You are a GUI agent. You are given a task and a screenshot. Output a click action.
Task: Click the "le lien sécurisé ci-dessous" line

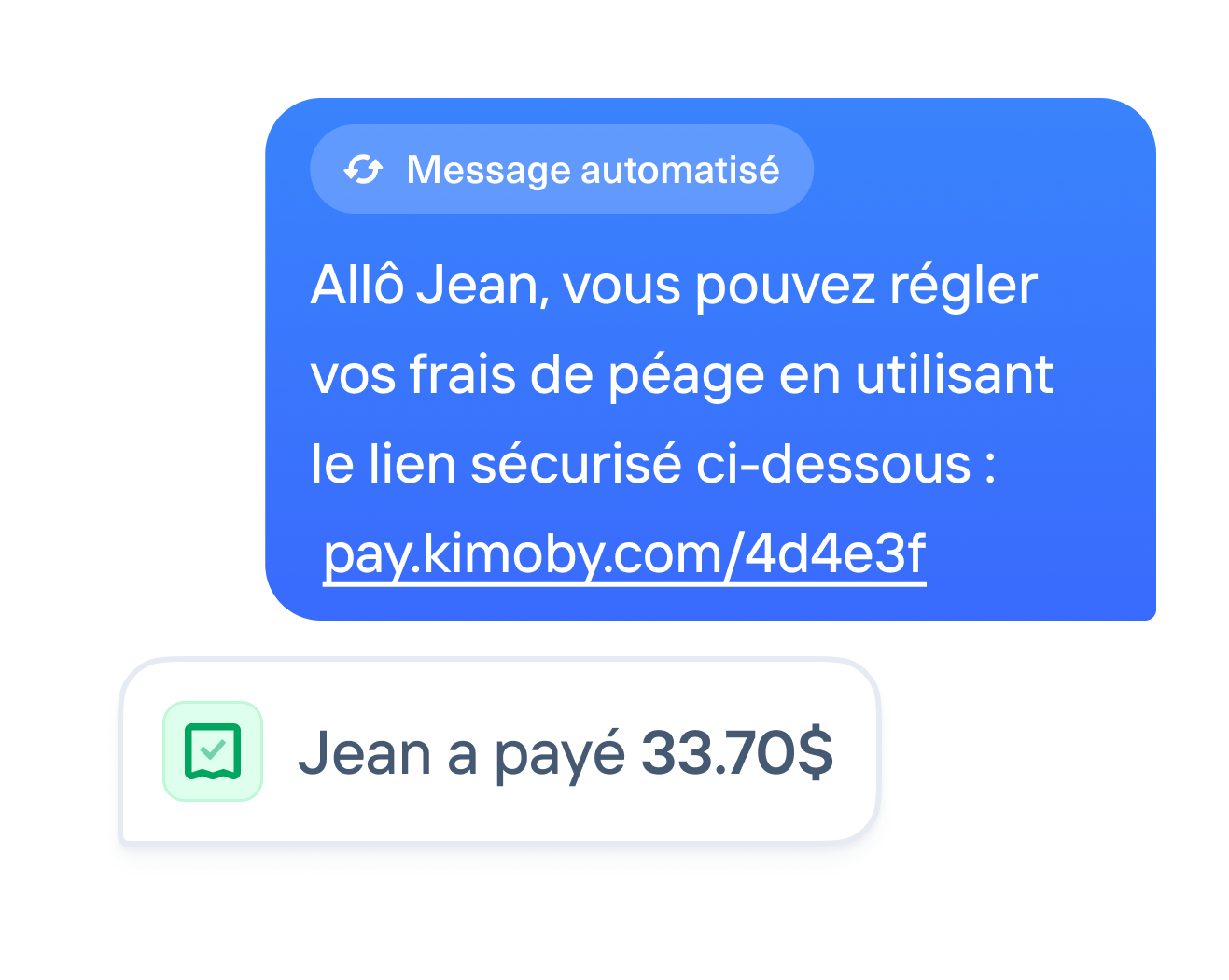pyautogui.click(x=653, y=464)
